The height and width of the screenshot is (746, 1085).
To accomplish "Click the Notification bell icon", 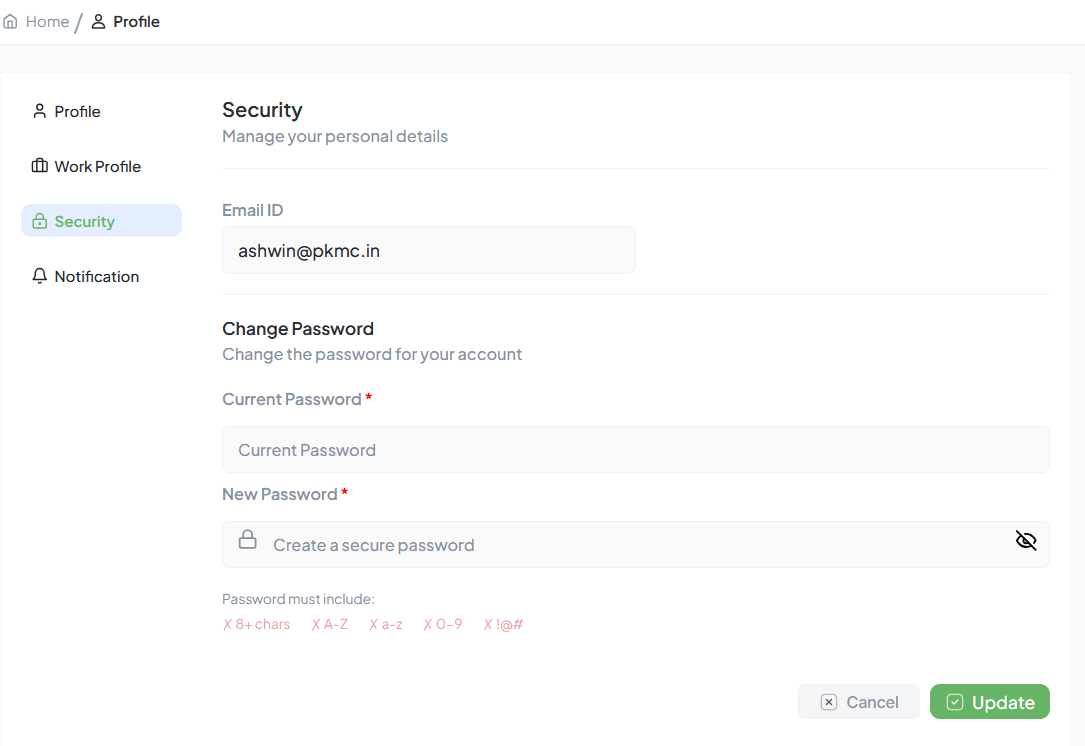I will point(40,276).
